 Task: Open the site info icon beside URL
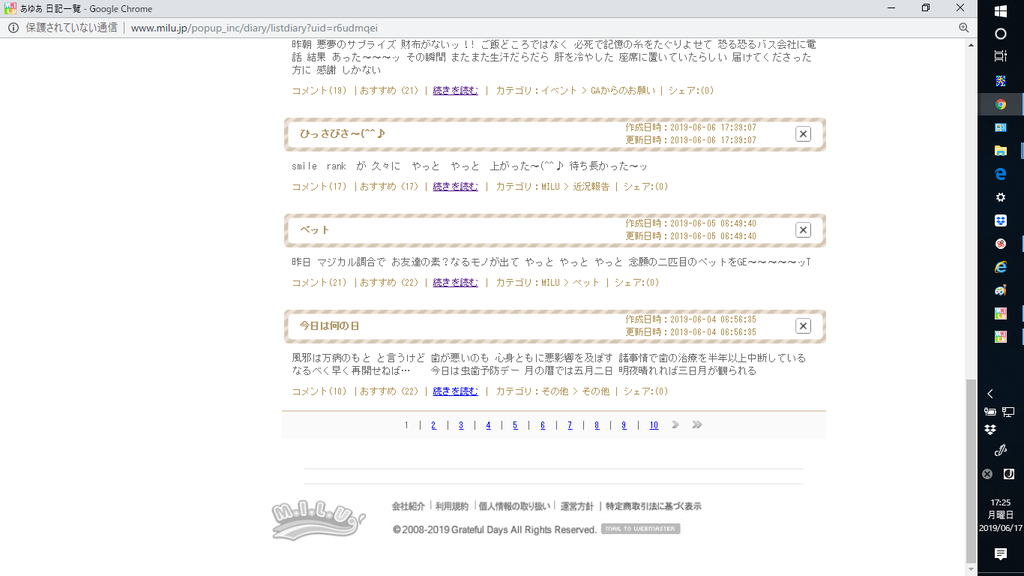coord(13,28)
